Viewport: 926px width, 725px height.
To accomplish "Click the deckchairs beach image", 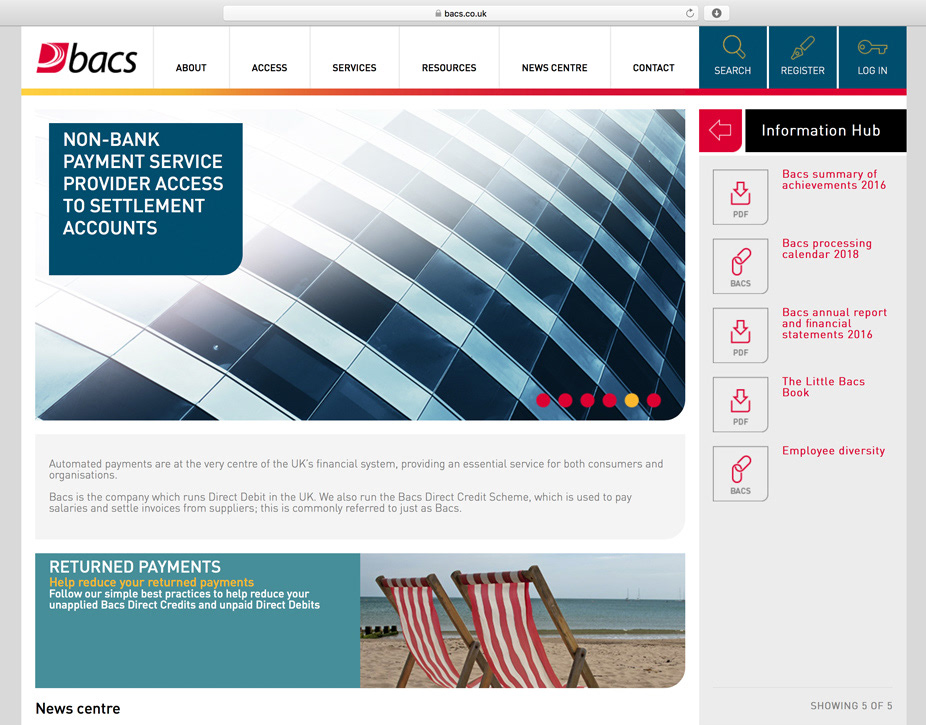I will 523,621.
